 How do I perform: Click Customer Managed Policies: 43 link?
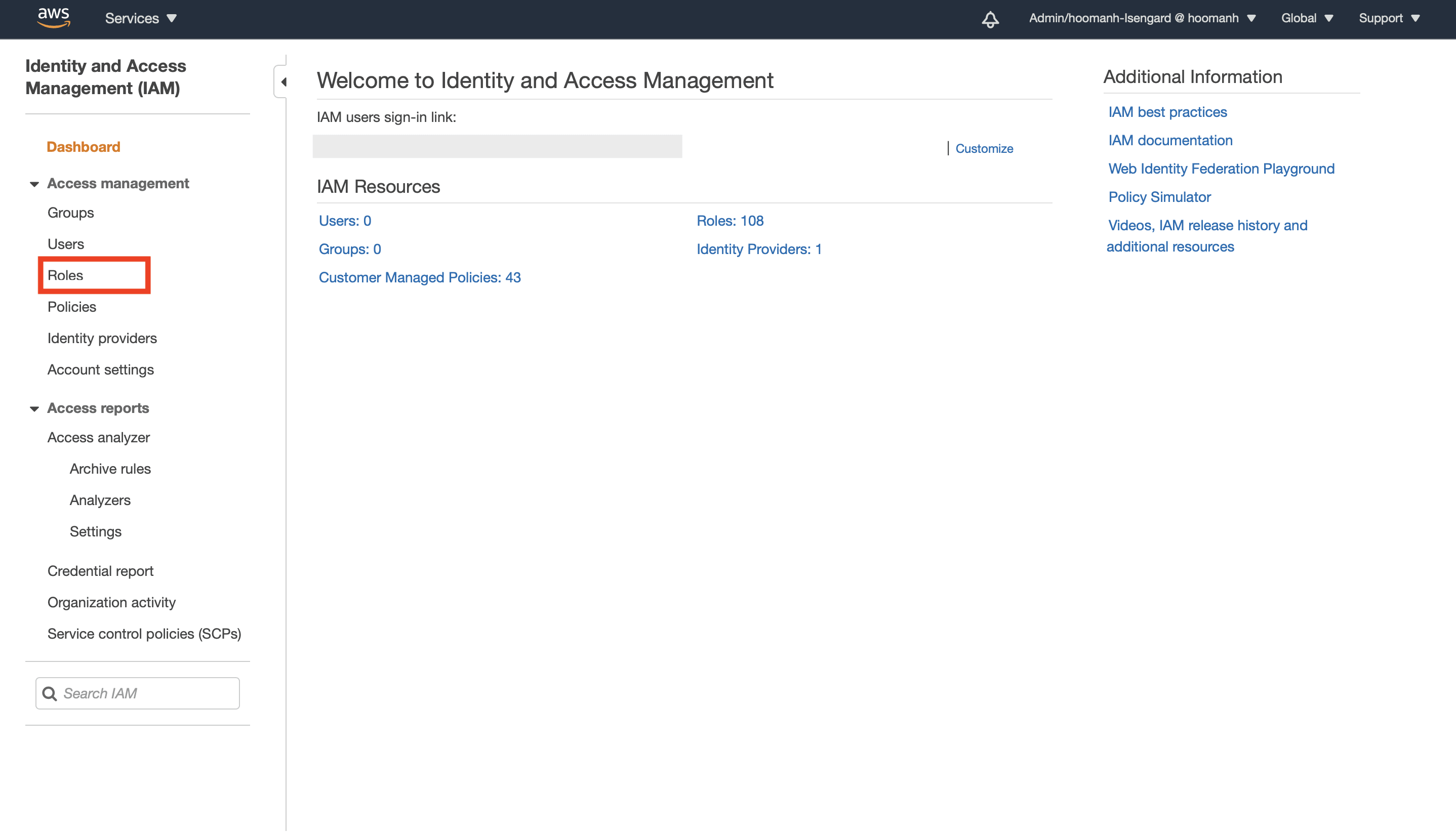click(420, 277)
